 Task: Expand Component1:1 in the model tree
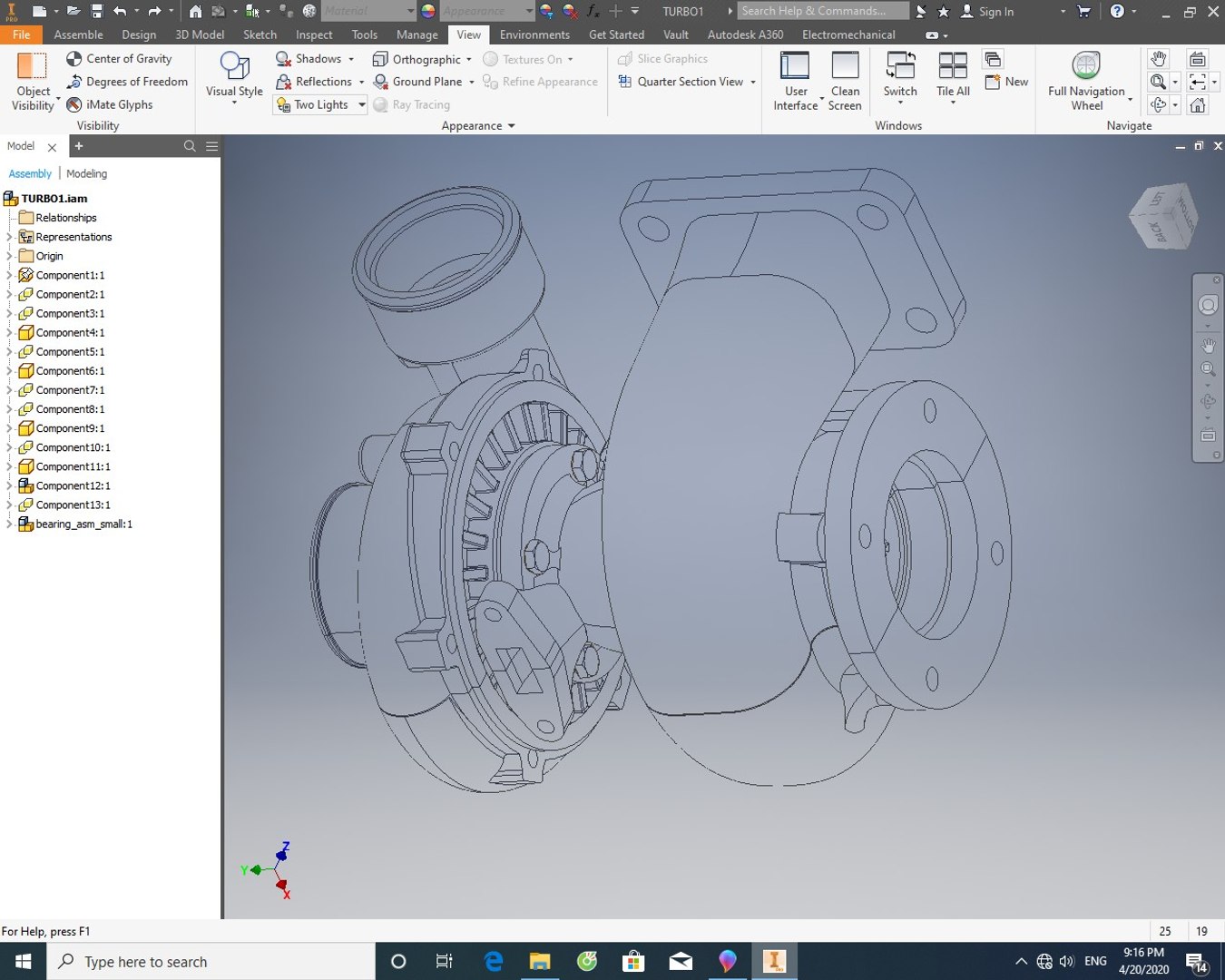(9, 275)
